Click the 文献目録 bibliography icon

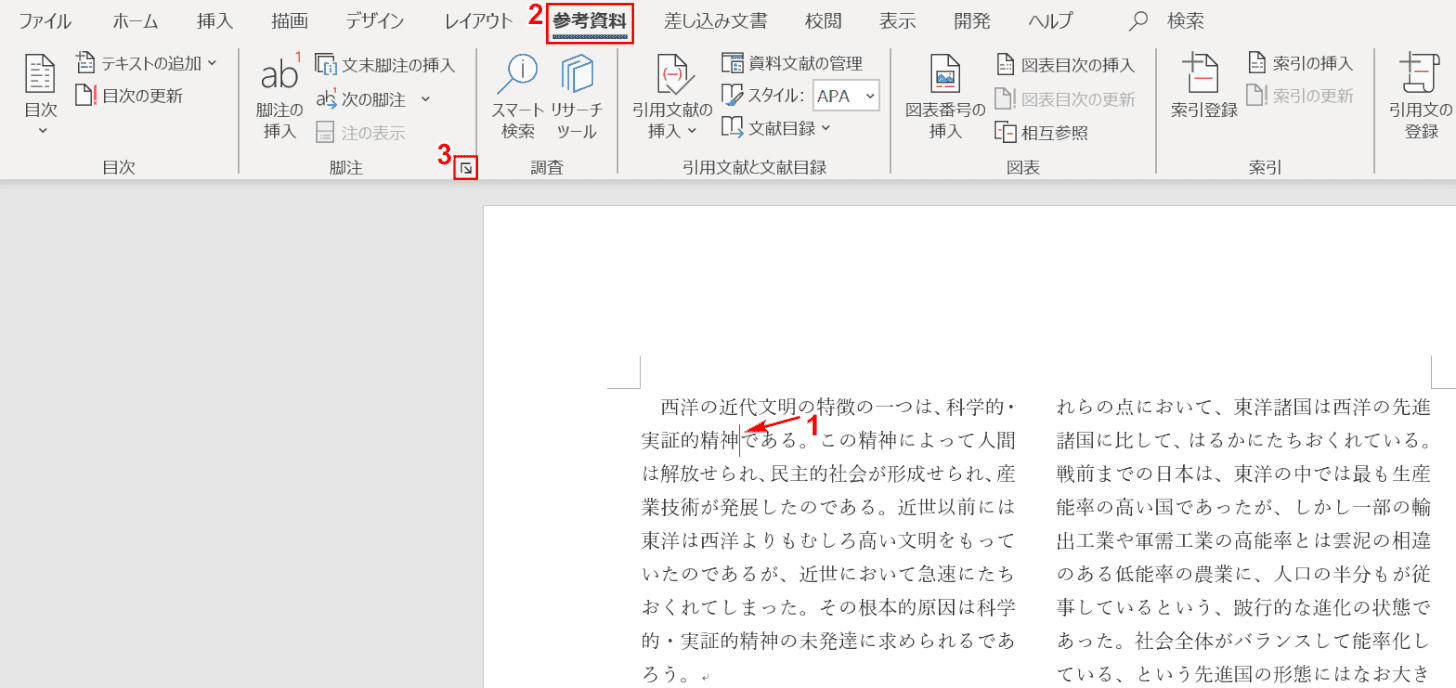[733, 128]
